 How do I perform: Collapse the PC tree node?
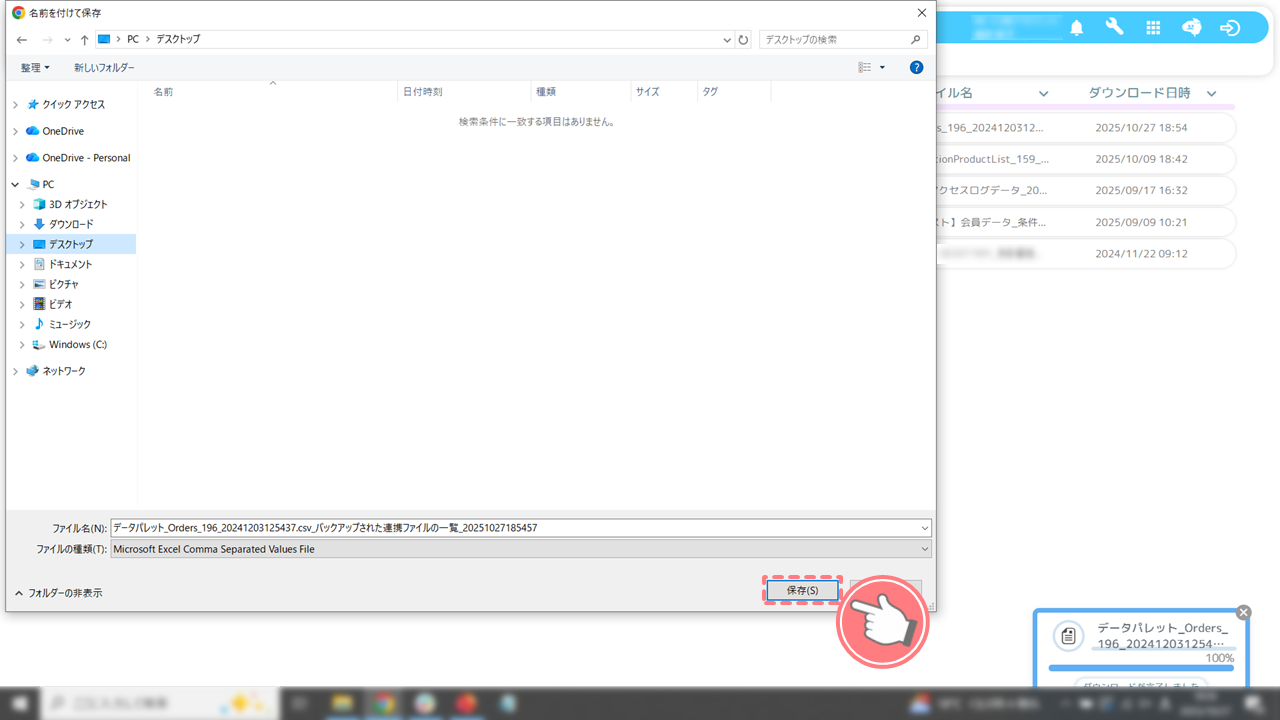pos(15,185)
